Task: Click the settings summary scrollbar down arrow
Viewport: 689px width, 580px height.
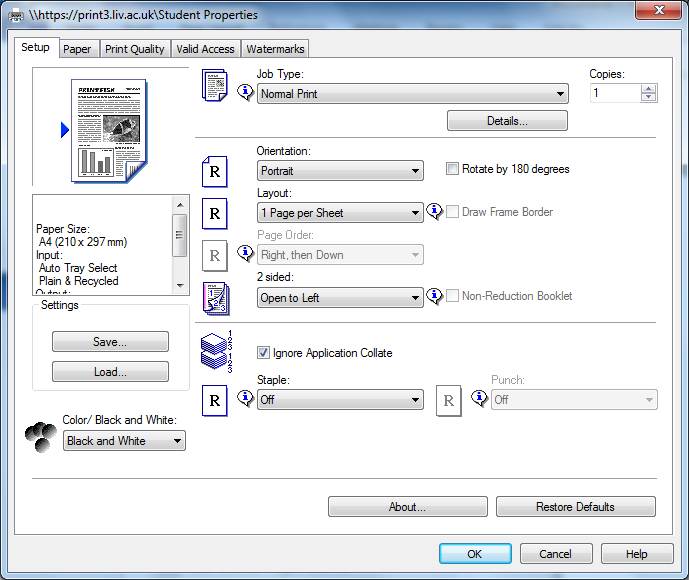Action: [x=180, y=286]
